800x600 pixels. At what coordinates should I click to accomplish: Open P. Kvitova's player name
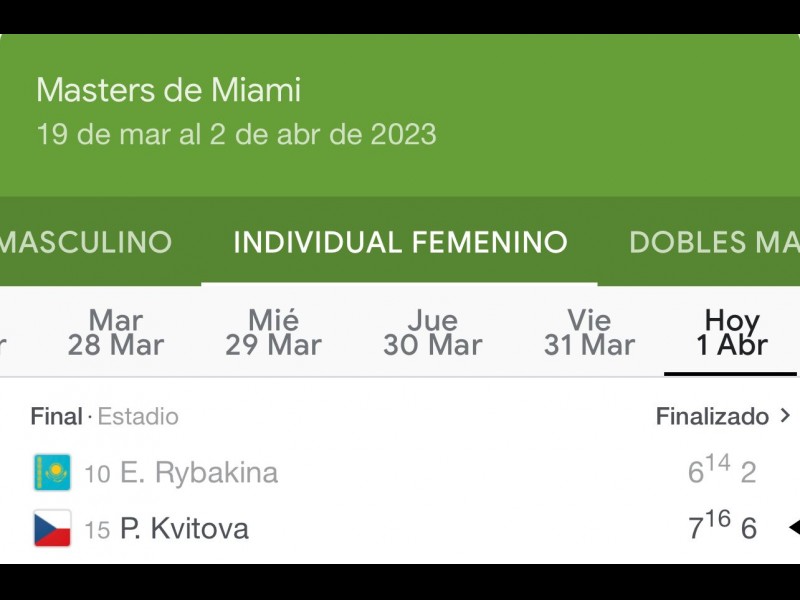point(184,528)
